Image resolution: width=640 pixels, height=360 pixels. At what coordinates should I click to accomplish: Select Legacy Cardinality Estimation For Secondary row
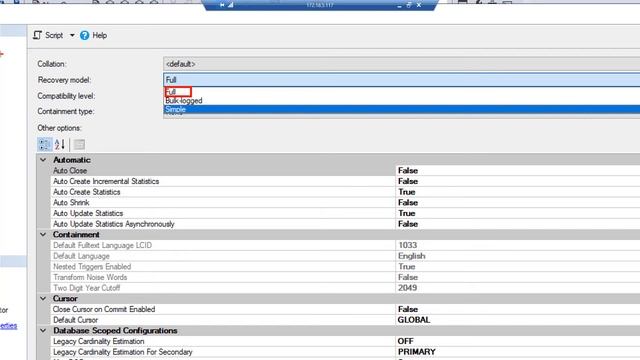coord(223,352)
